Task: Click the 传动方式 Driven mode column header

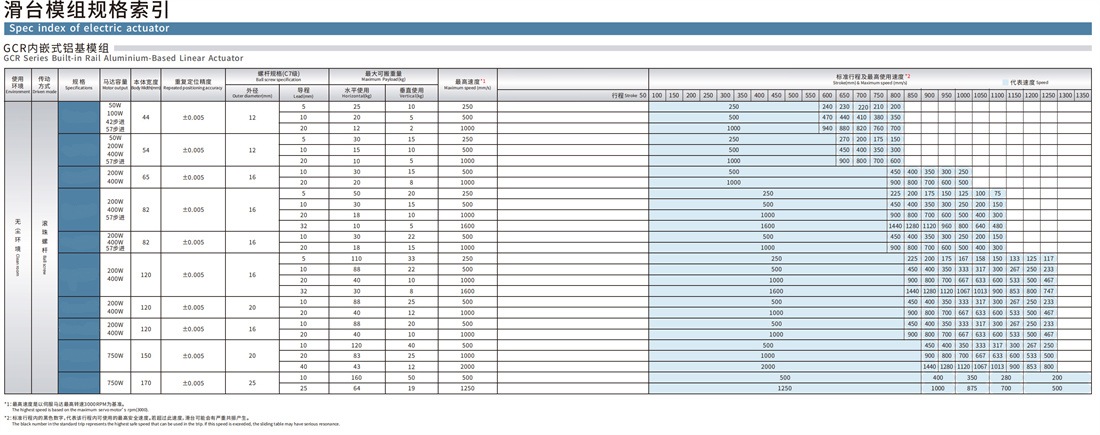Action: pos(44,85)
